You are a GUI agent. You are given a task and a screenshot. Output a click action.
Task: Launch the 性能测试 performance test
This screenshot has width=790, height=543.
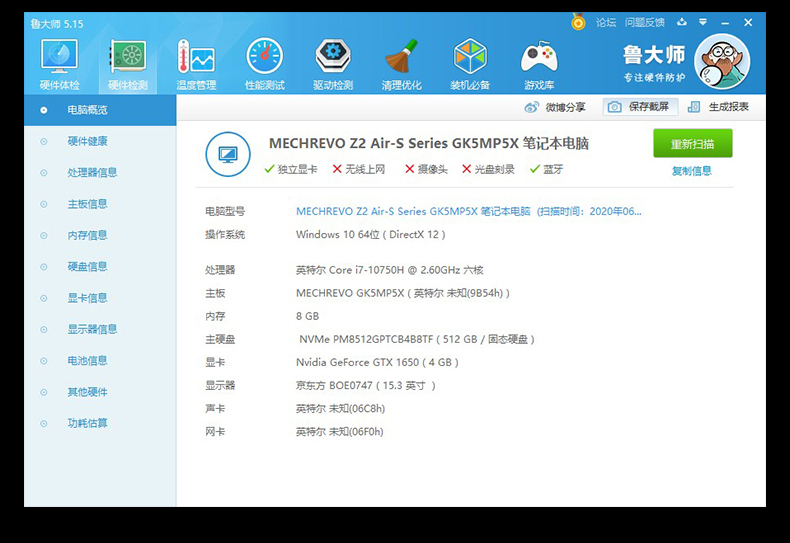pyautogui.click(x=265, y=65)
